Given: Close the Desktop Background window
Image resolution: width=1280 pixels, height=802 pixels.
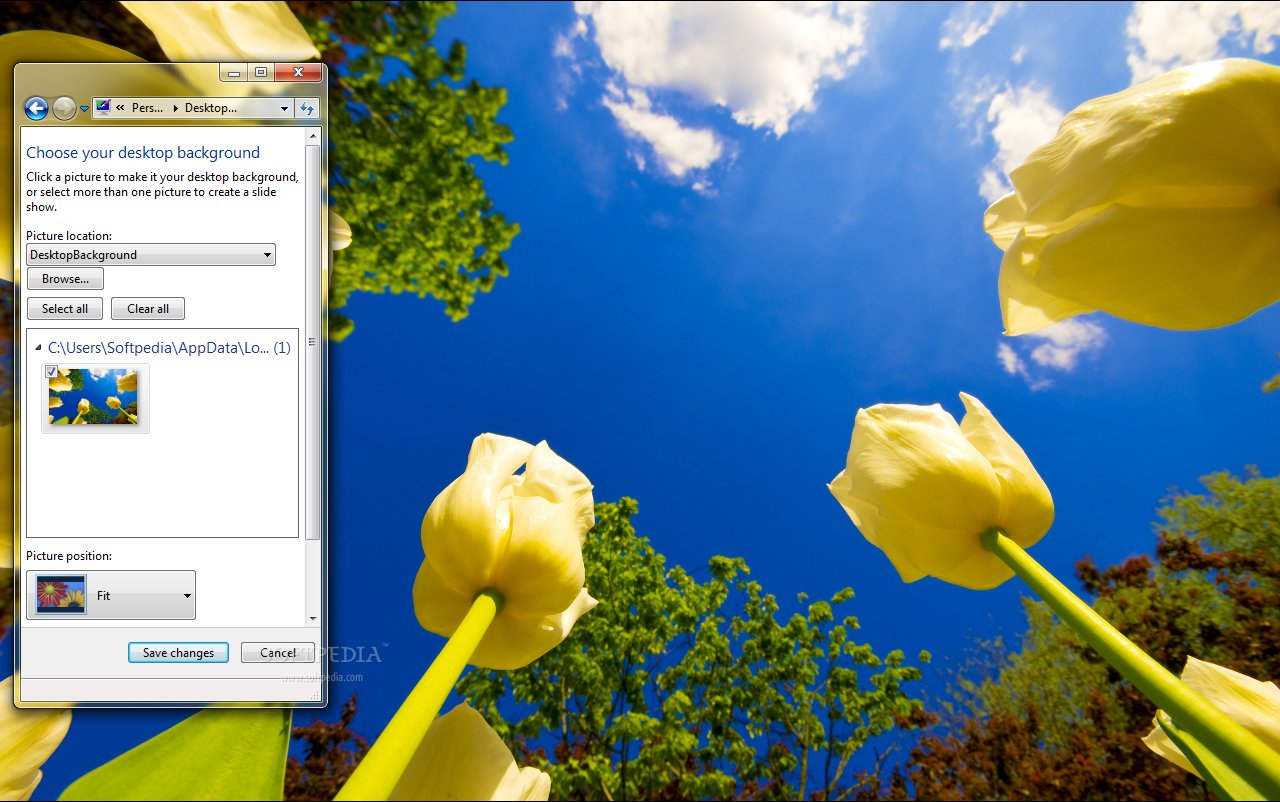Looking at the screenshot, I should [298, 73].
